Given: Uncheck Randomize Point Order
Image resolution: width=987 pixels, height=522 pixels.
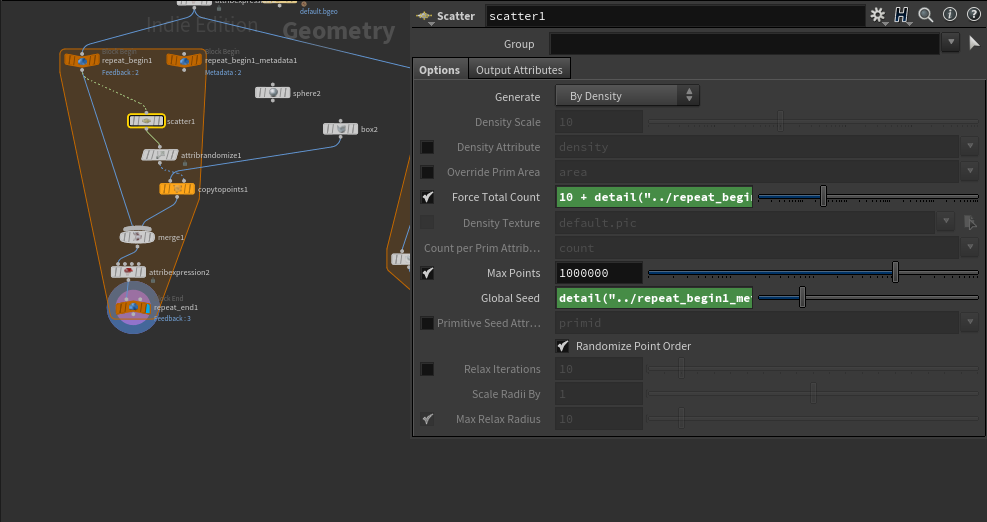Looking at the screenshot, I should 563,346.
